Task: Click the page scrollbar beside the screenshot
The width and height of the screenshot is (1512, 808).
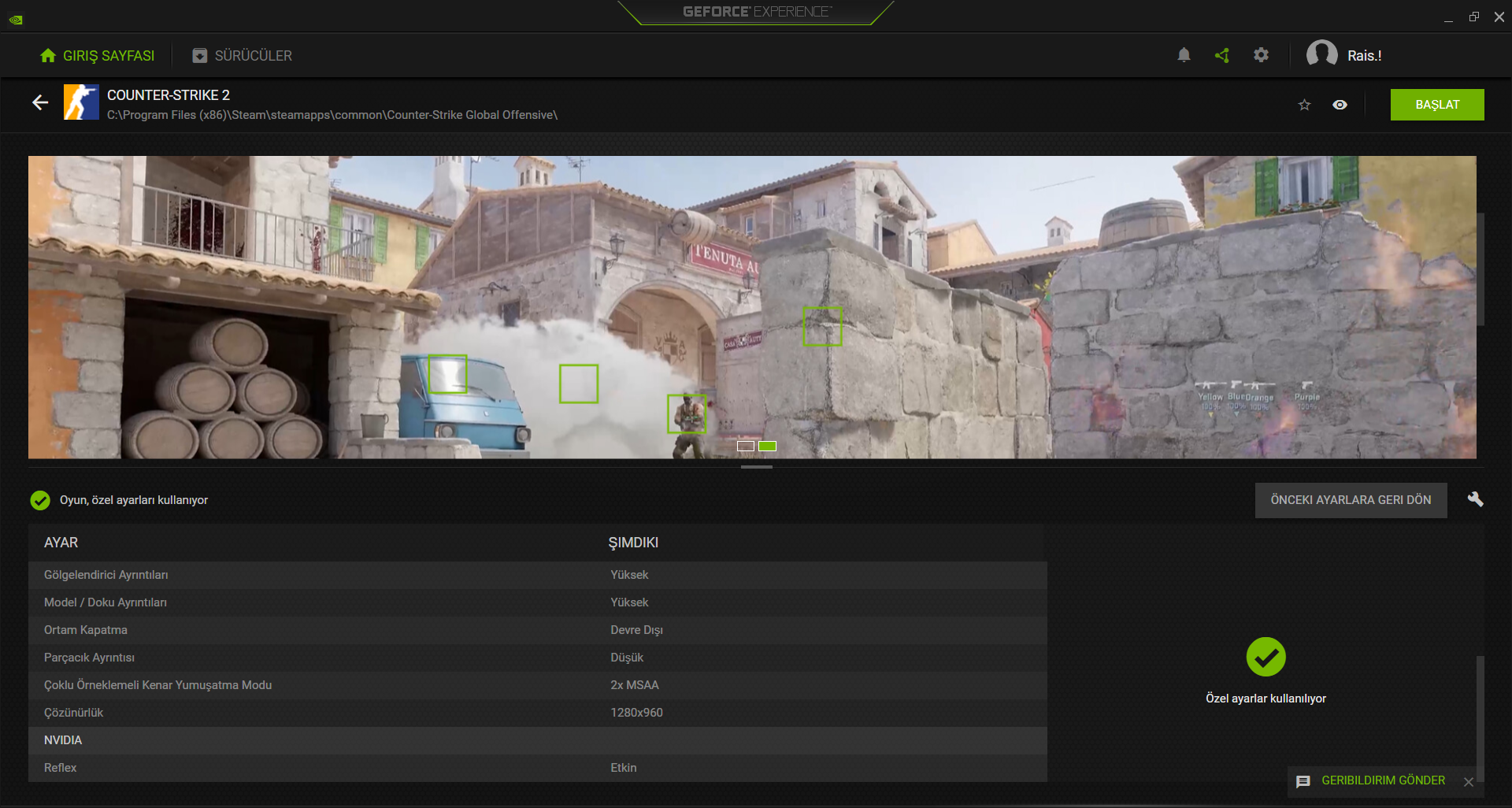Action: point(1480,269)
